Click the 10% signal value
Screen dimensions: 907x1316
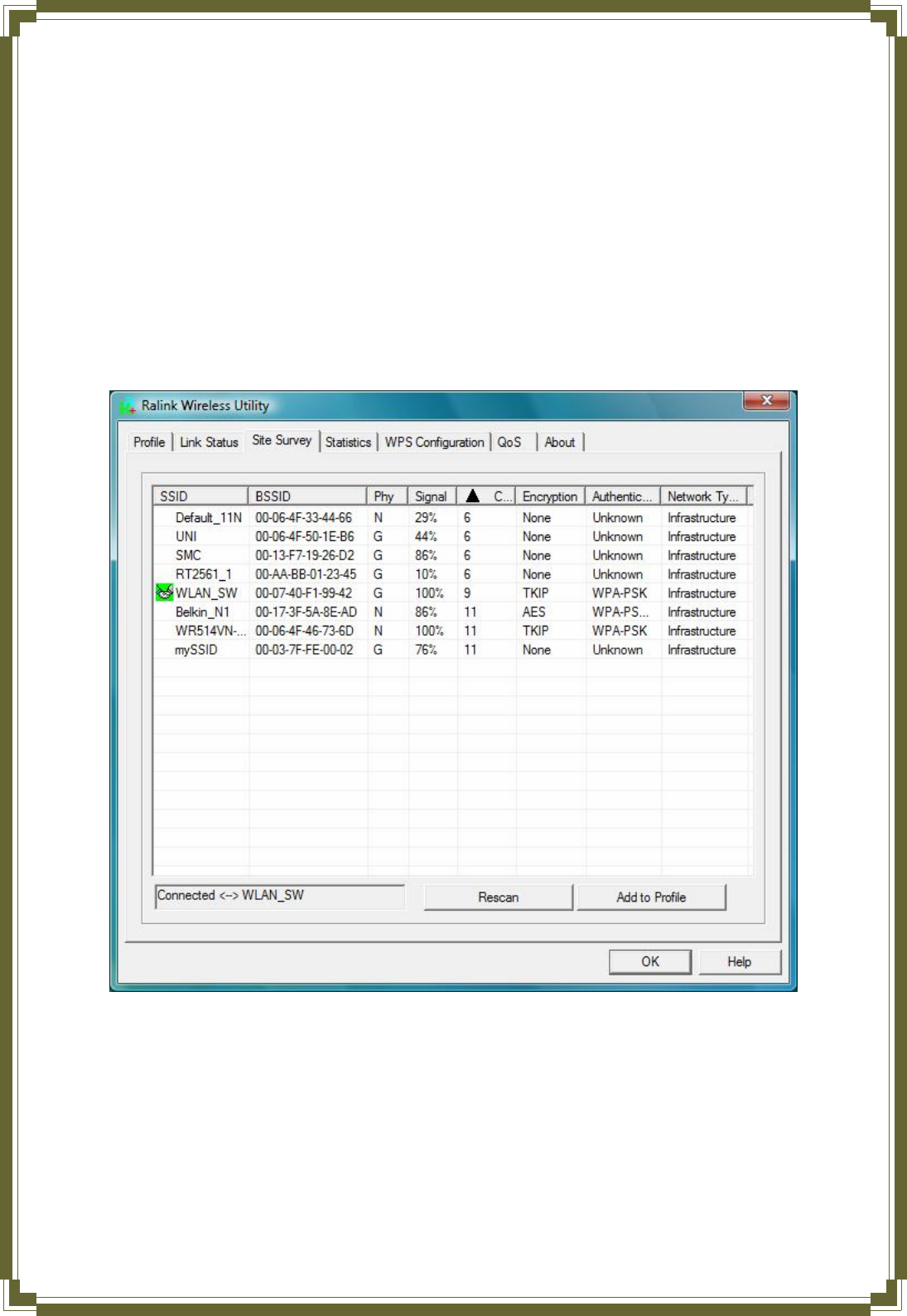click(426, 574)
